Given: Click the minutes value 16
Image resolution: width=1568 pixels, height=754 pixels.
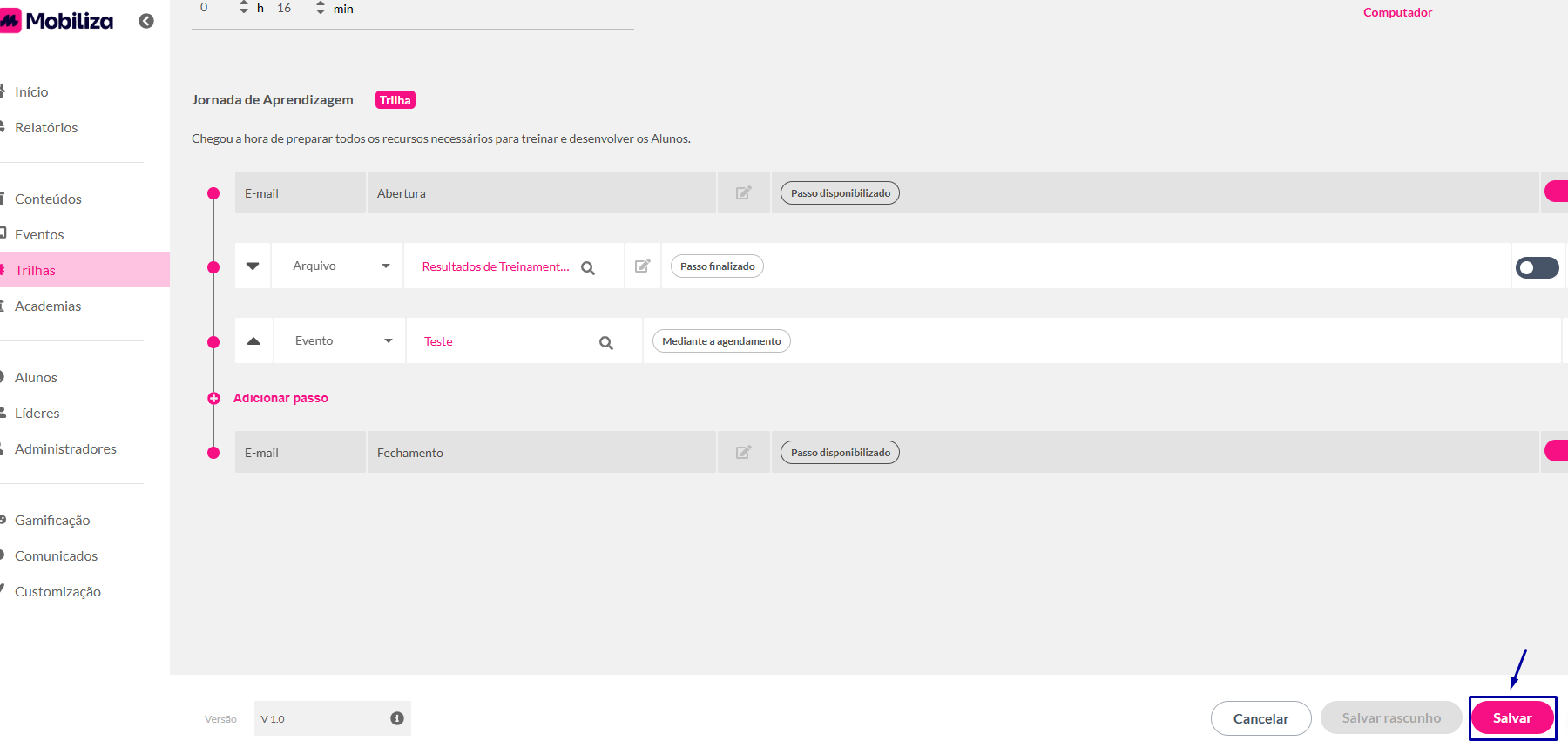Looking at the screenshot, I should [x=284, y=8].
